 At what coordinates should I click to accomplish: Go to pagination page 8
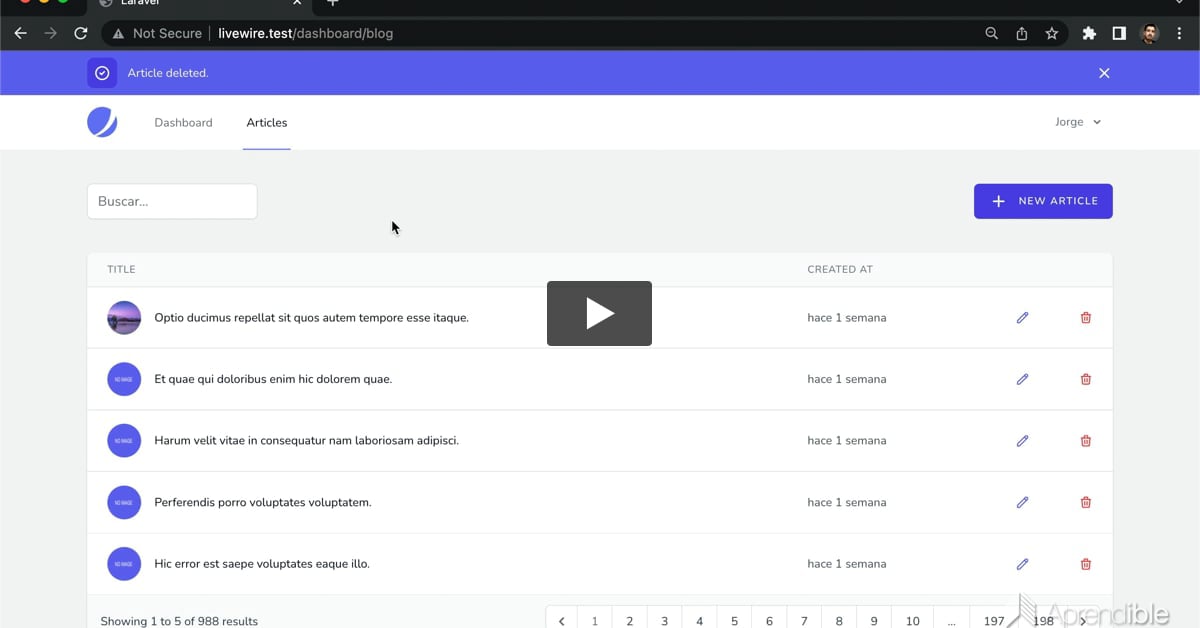[x=839, y=620]
